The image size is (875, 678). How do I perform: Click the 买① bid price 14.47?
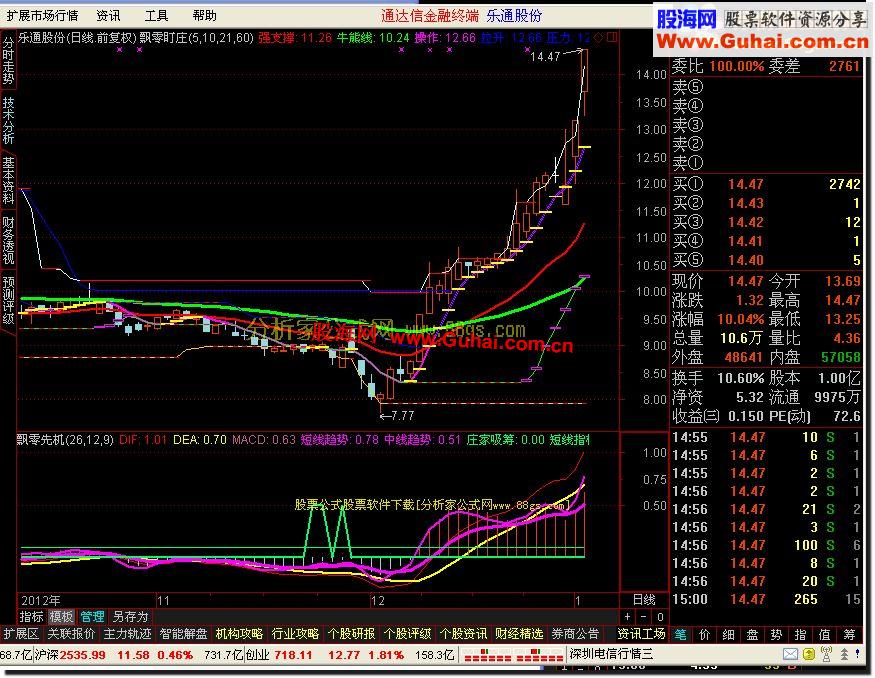coord(746,184)
